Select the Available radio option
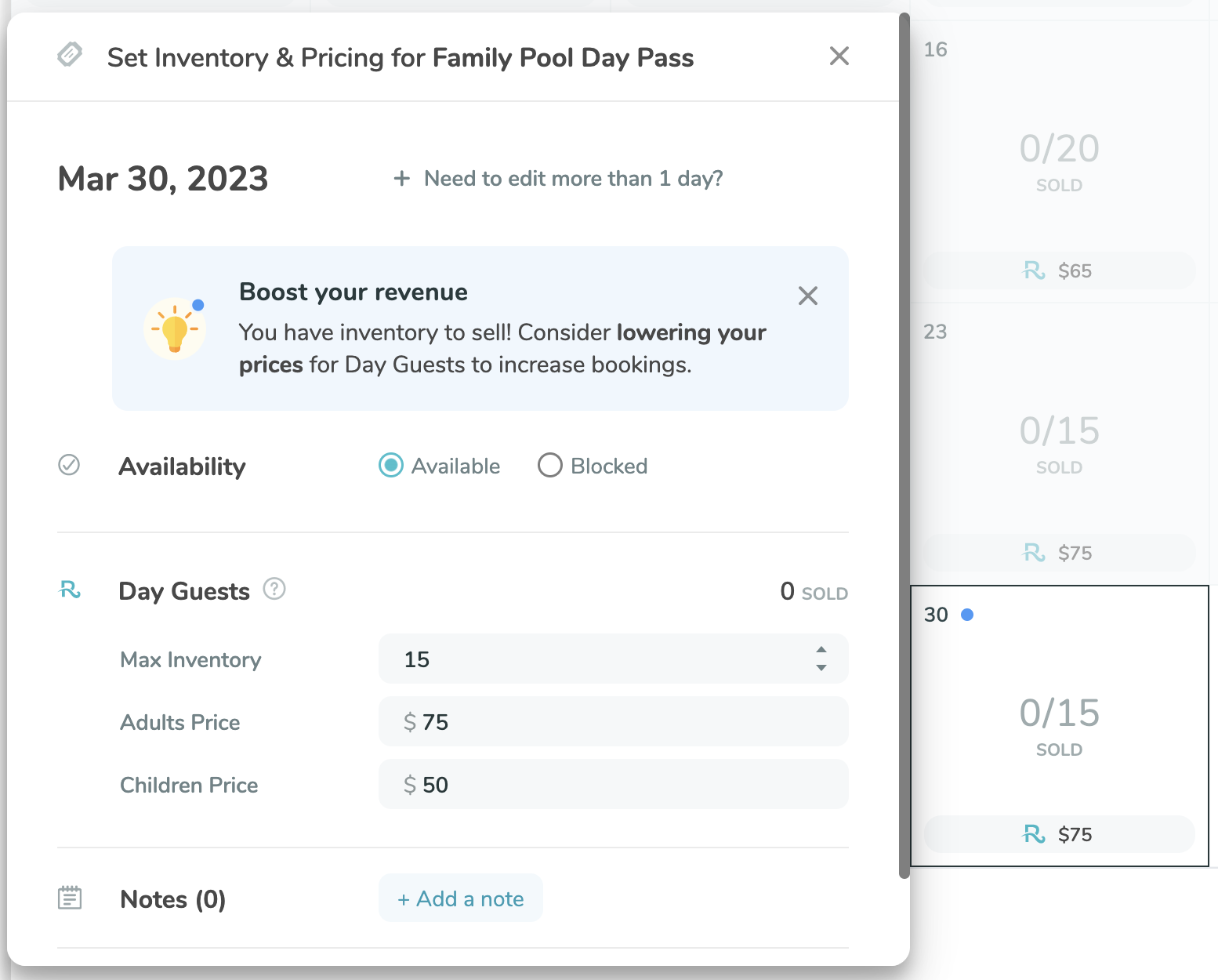 pos(391,465)
